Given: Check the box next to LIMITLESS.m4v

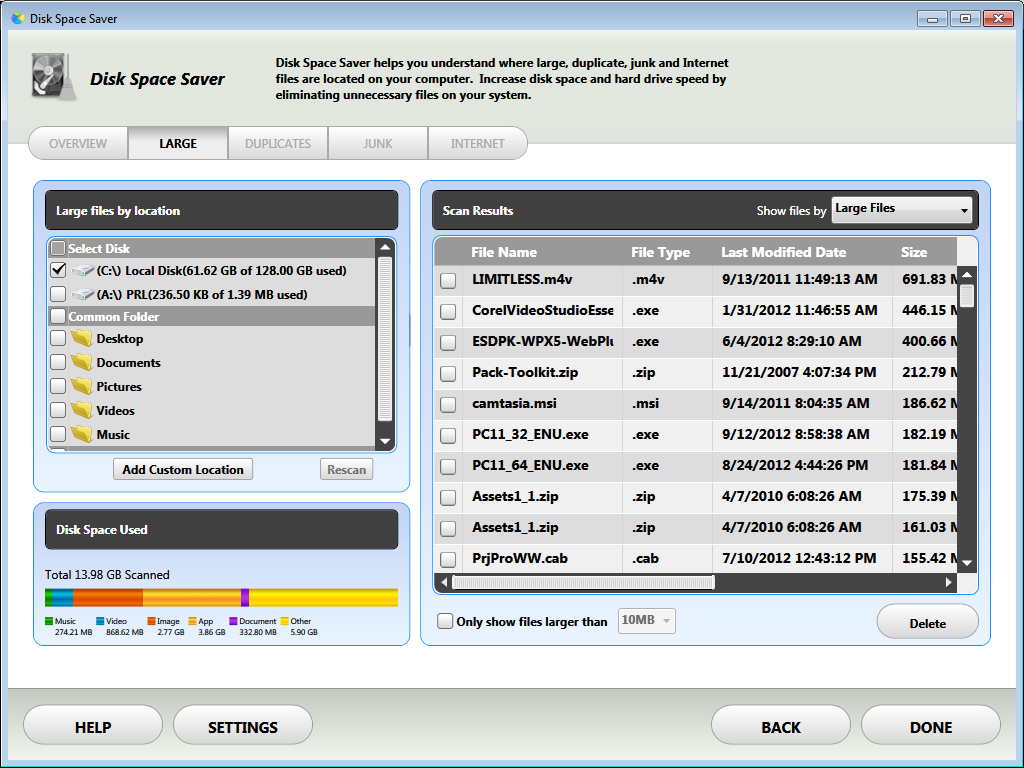Looking at the screenshot, I should point(448,281).
